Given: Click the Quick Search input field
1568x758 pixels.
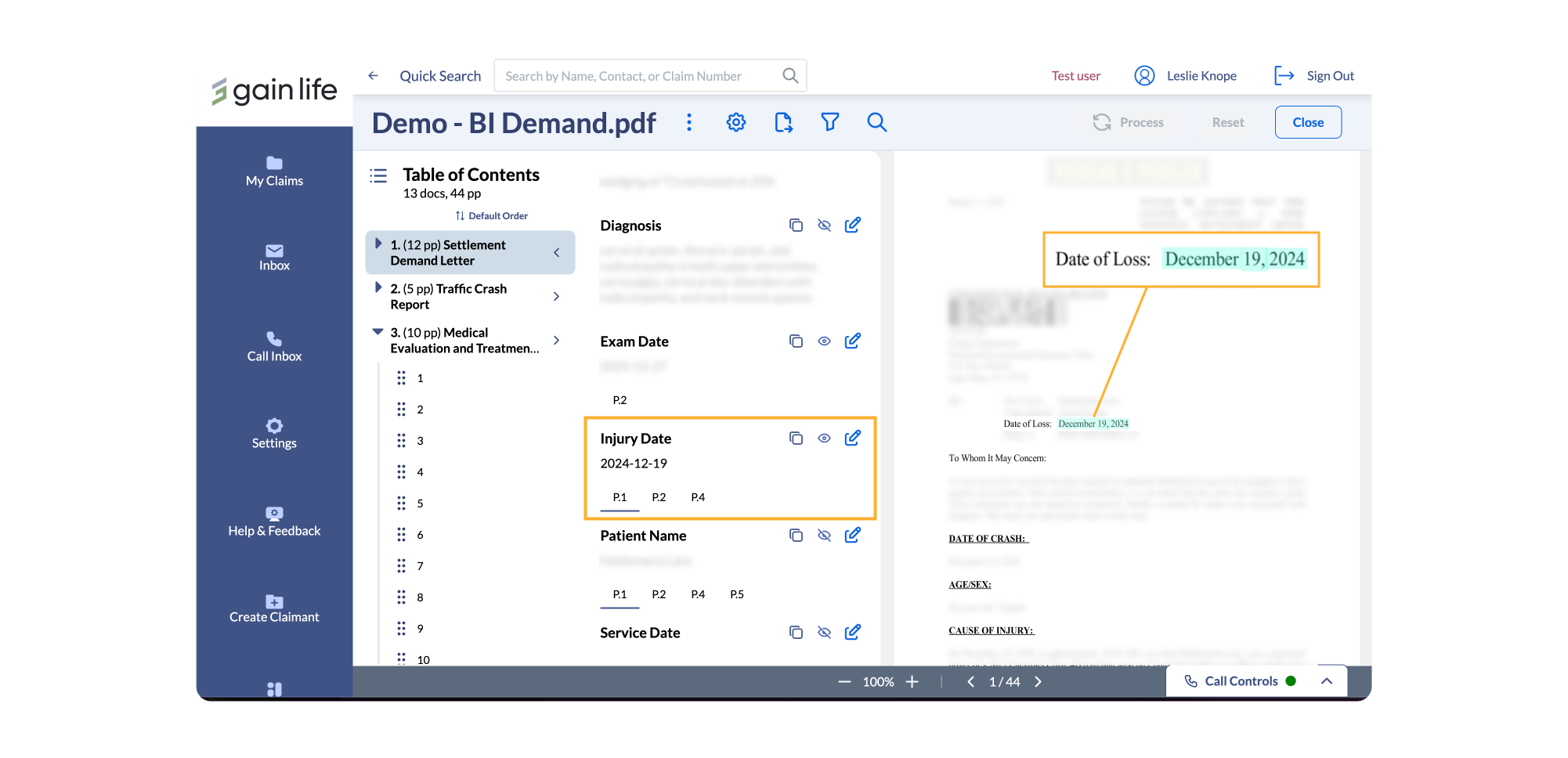Looking at the screenshot, I should (x=650, y=76).
